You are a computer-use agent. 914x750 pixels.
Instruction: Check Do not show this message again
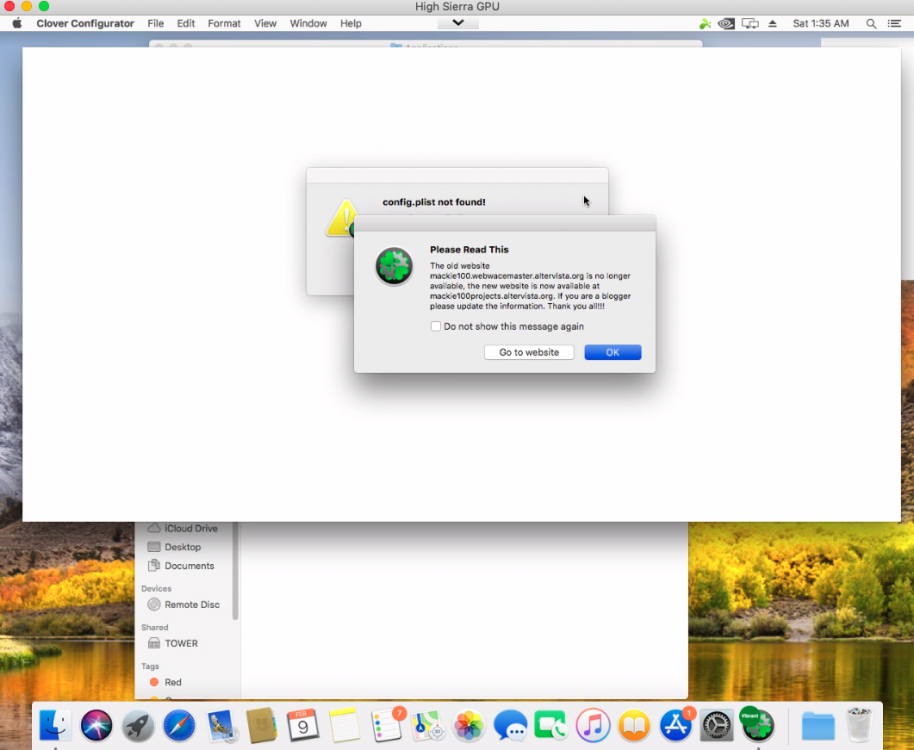pyautogui.click(x=435, y=326)
